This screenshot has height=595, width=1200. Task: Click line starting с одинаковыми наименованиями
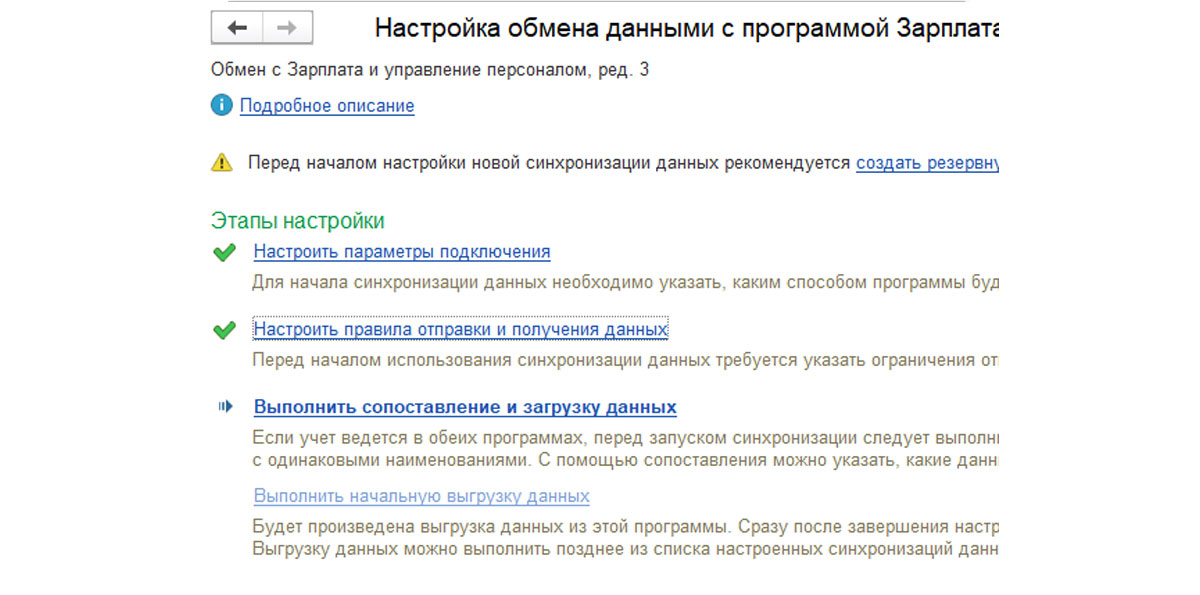(625, 461)
